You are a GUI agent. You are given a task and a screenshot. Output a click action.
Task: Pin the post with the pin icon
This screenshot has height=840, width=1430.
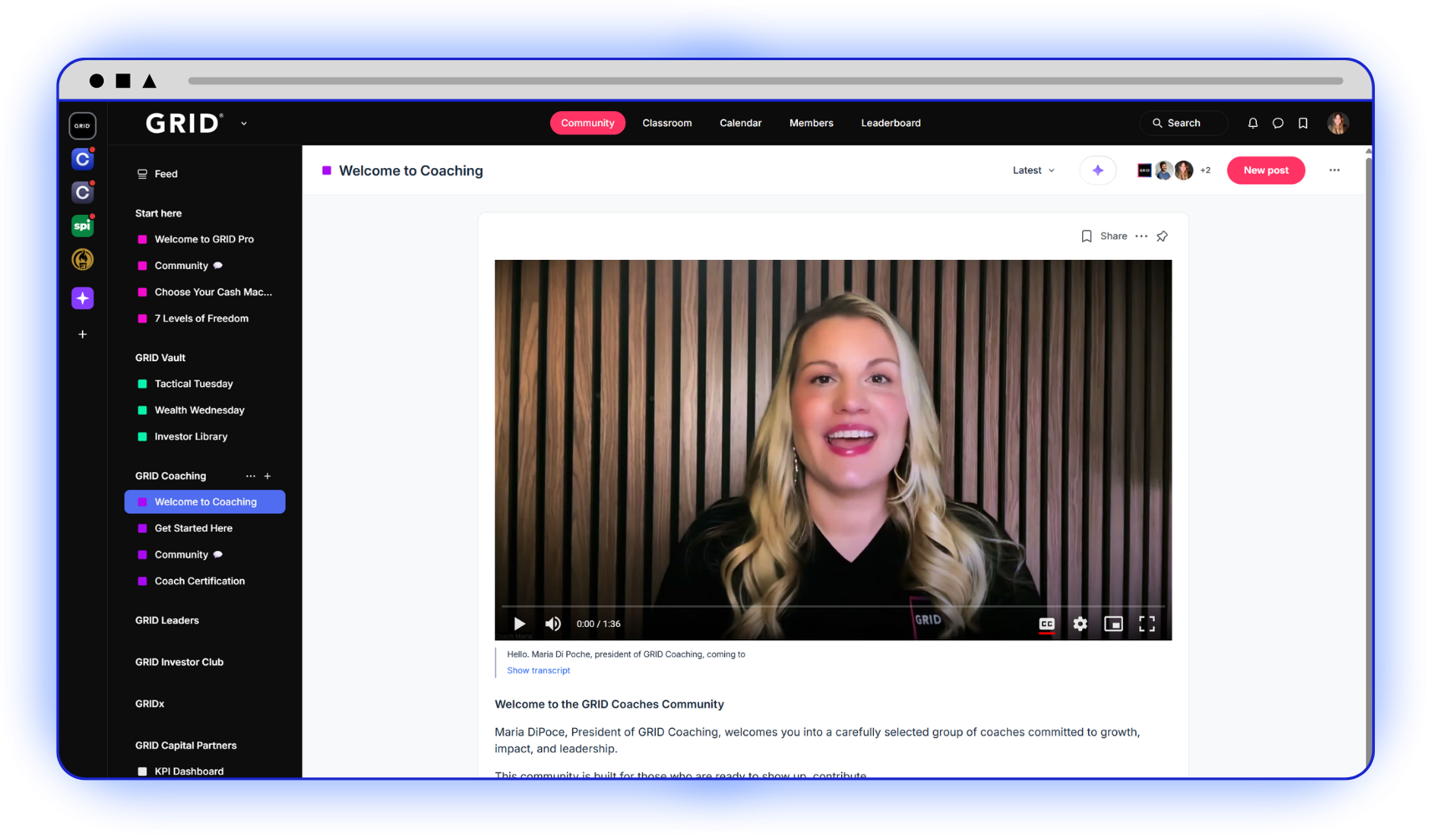(1162, 237)
